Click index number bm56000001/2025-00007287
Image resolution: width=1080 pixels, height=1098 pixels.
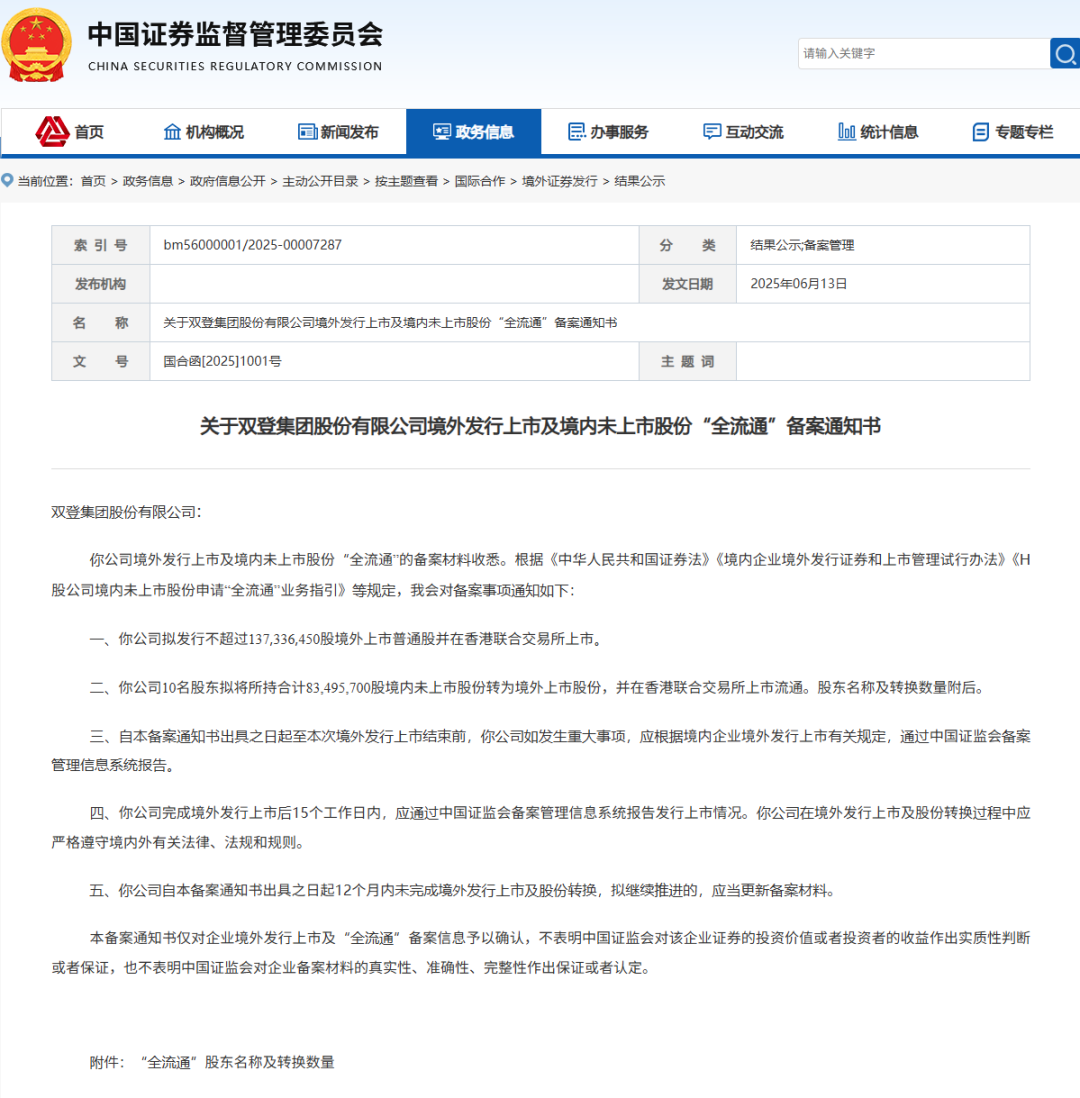click(253, 245)
